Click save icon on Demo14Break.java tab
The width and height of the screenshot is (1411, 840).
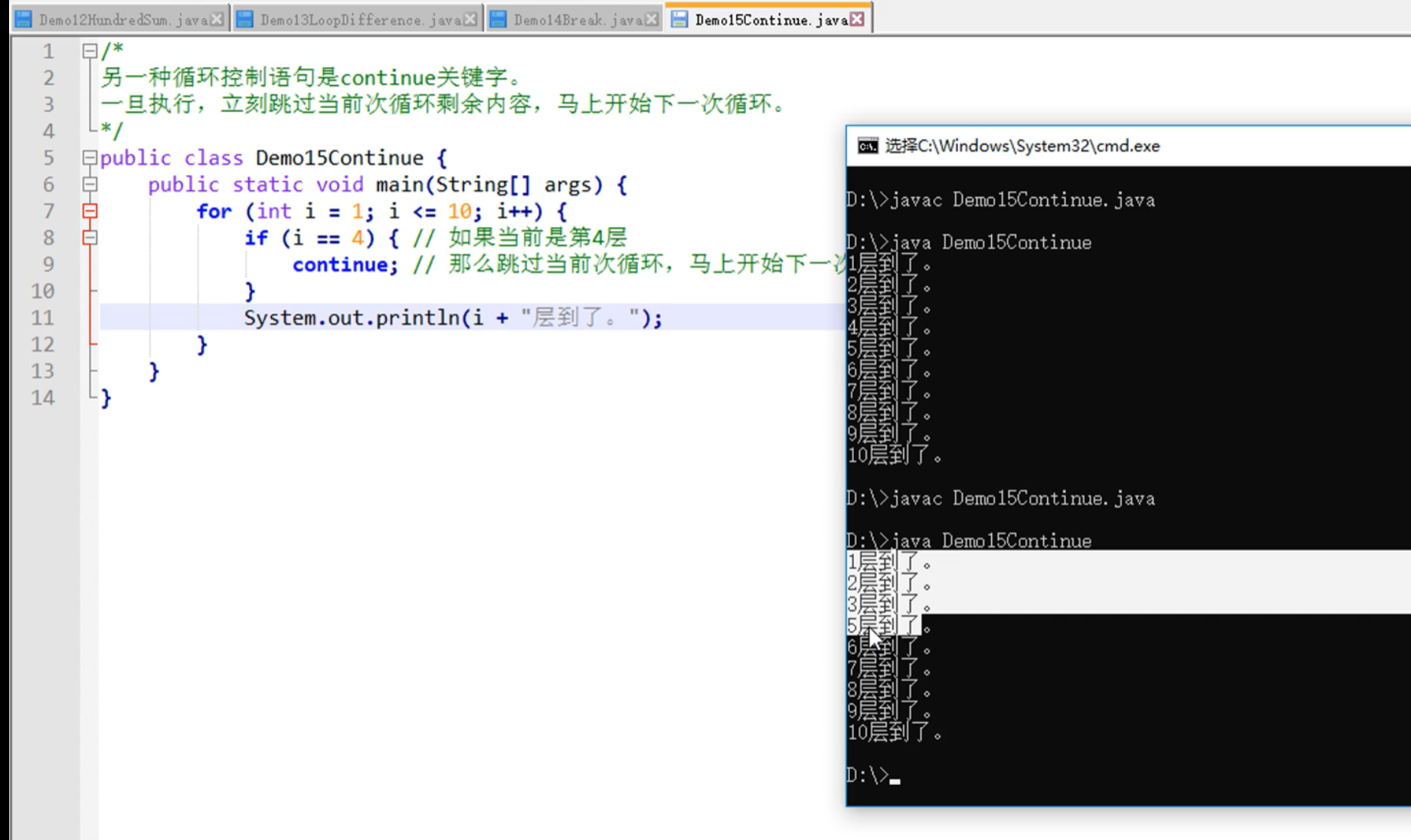pos(498,20)
